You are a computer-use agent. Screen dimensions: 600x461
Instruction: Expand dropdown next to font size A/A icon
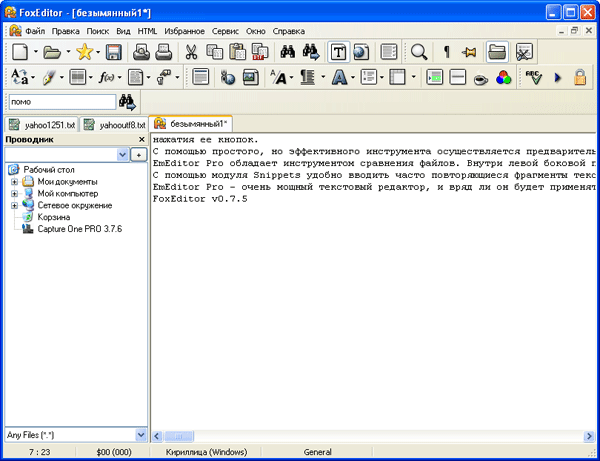click(x=292, y=77)
